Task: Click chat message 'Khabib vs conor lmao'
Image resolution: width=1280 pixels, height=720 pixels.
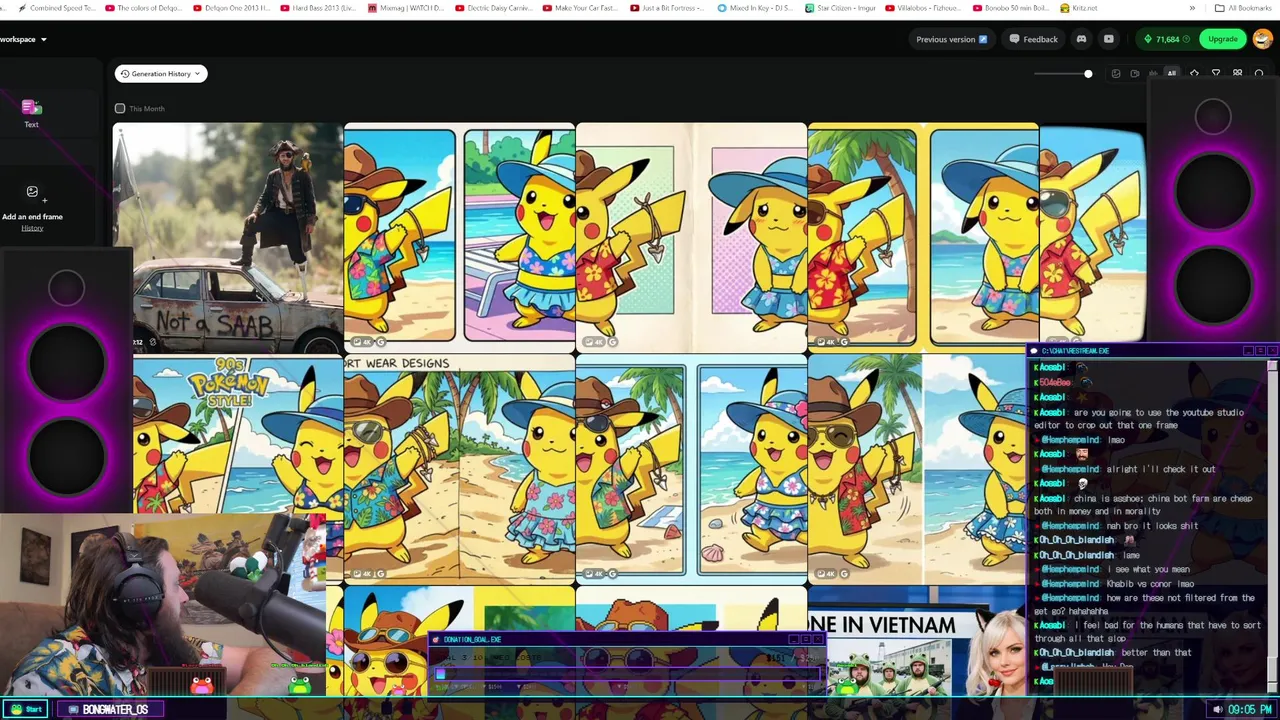Action: coord(1150,583)
